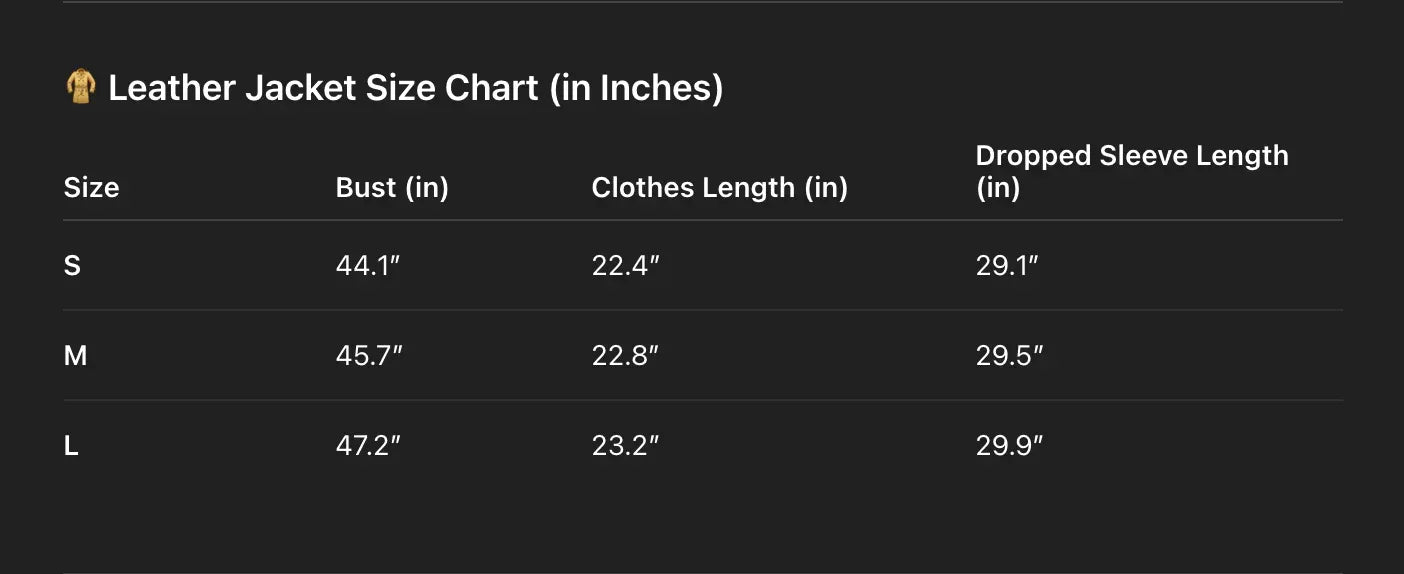Click the Leather Jacket Size Chart heading
This screenshot has width=1404, height=574.
(414, 88)
